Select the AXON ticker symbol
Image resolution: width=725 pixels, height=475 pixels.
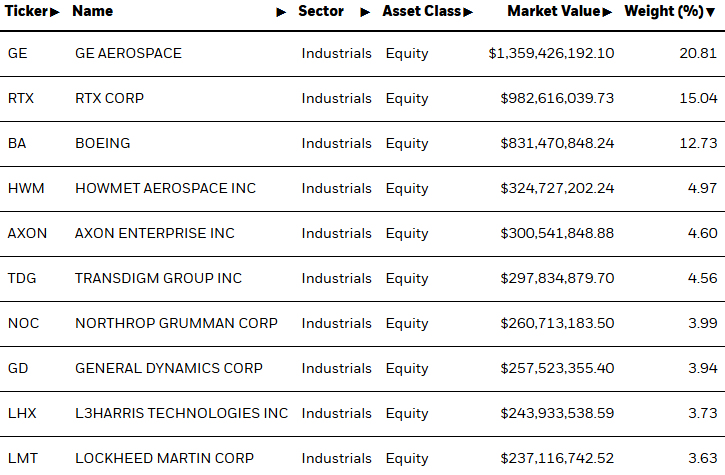[x=27, y=233]
